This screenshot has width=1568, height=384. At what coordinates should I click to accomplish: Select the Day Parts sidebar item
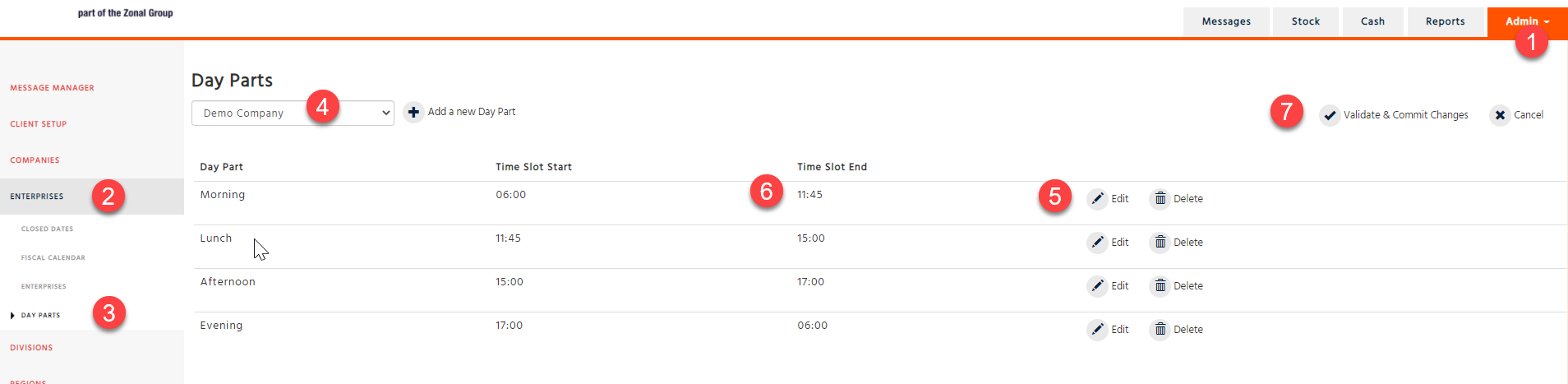pos(40,316)
